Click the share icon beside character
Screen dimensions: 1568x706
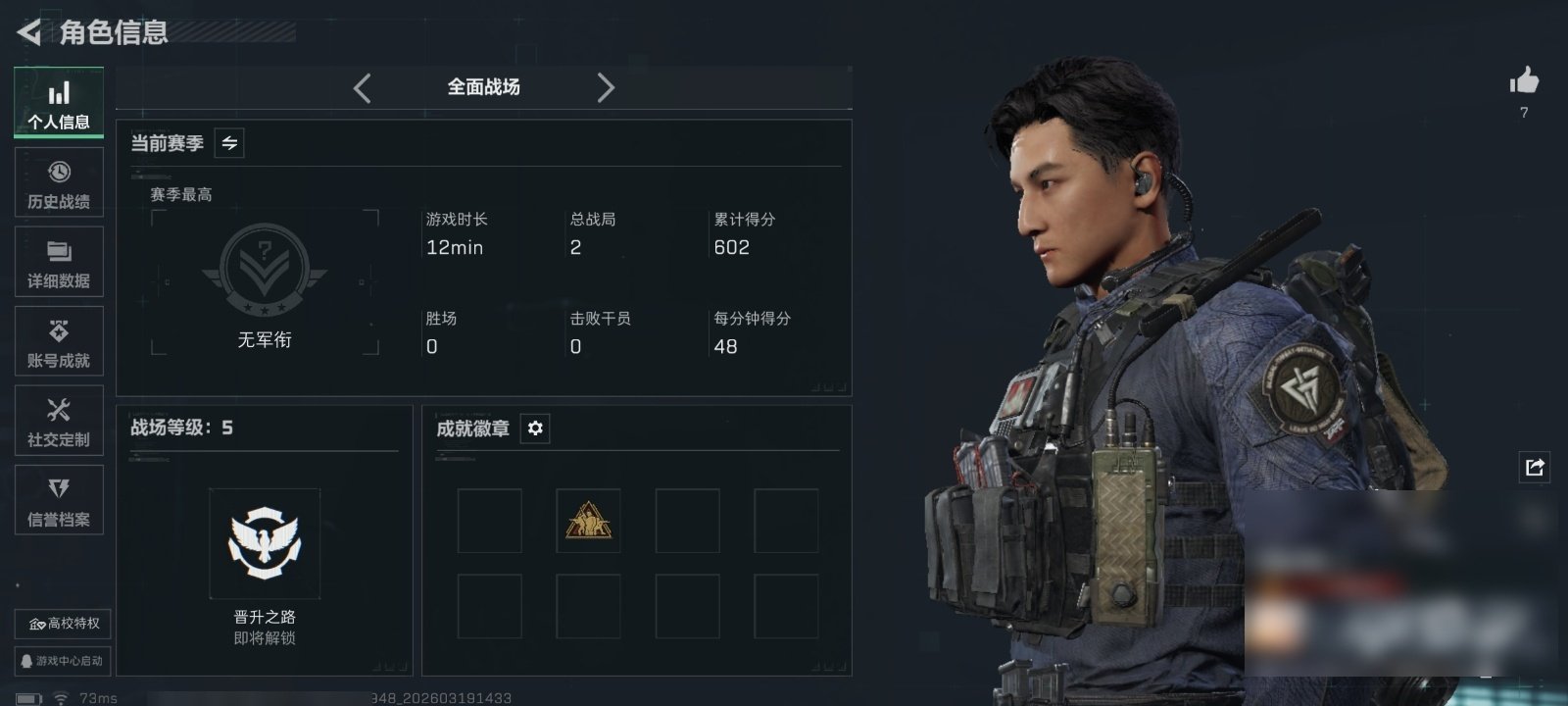click(x=1535, y=467)
